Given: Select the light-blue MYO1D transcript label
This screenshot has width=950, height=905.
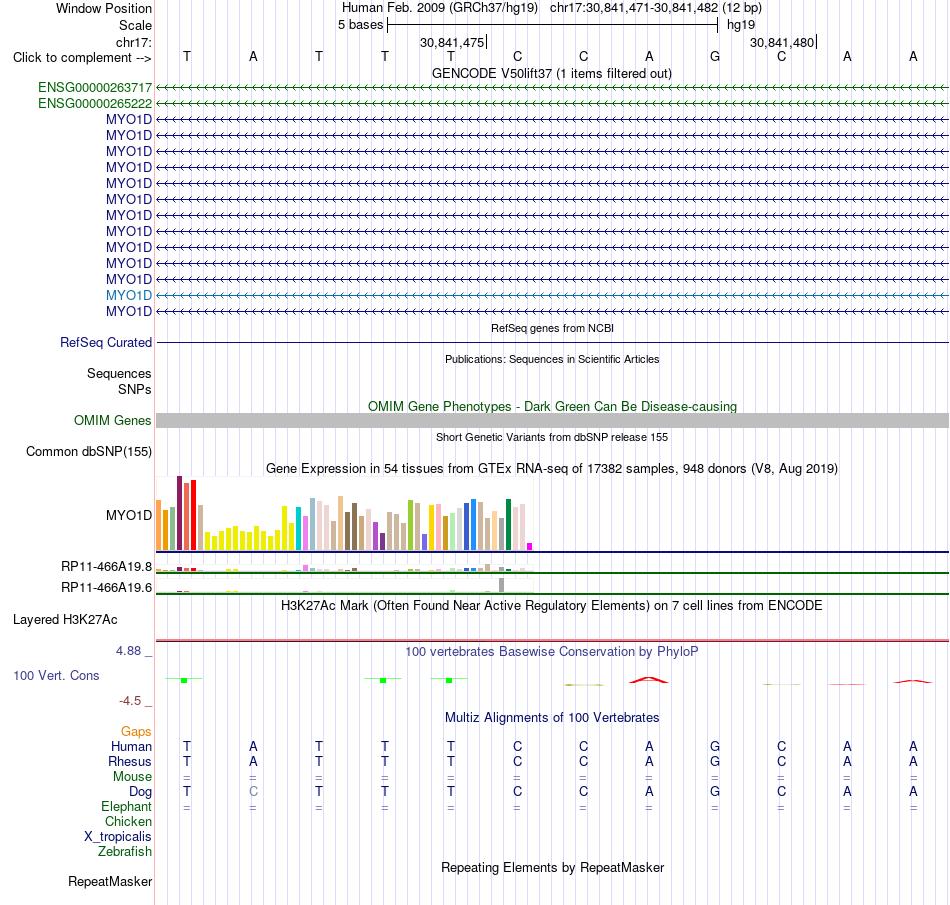Looking at the screenshot, I should 128,295.
